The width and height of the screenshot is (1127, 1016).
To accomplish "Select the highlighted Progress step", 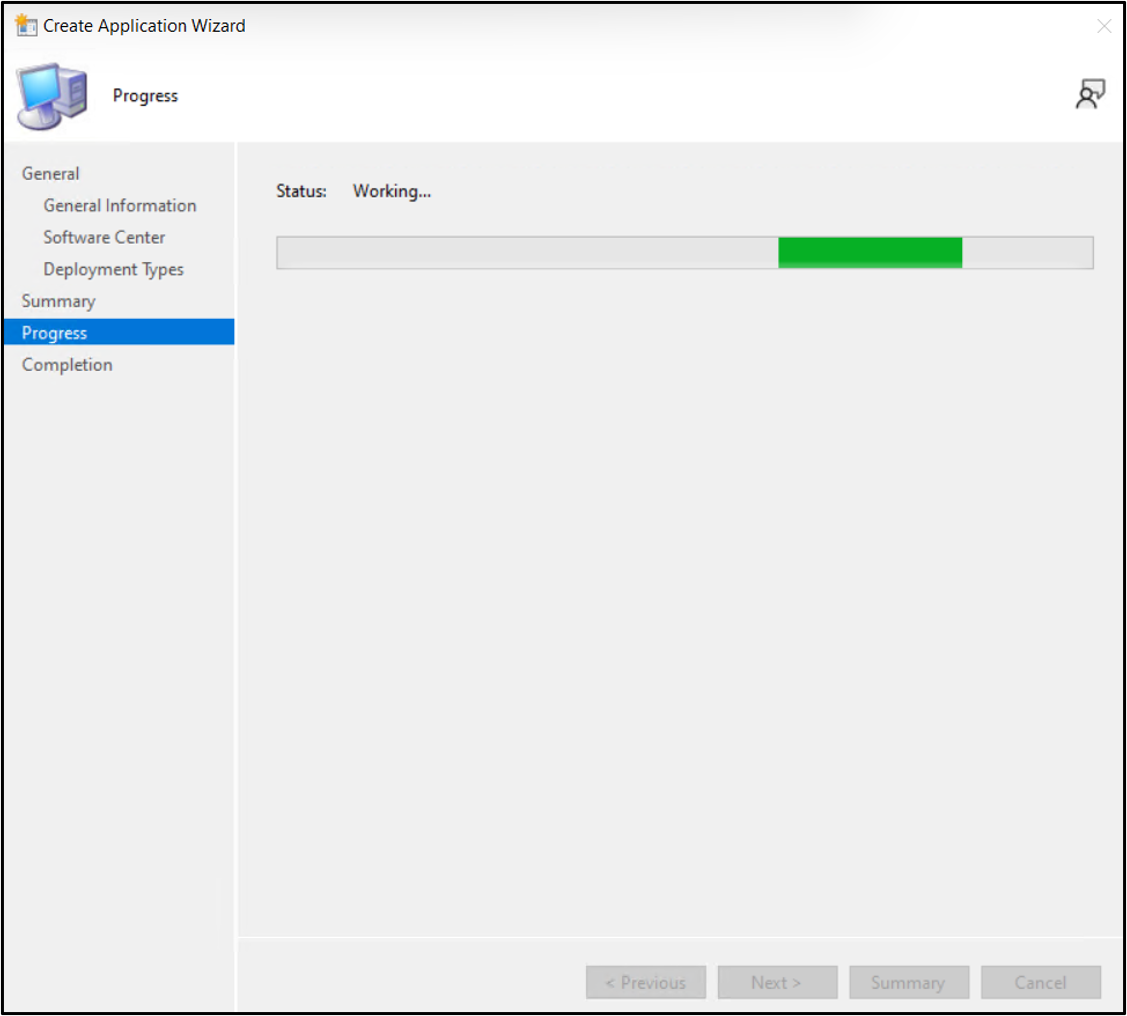I will [x=119, y=332].
